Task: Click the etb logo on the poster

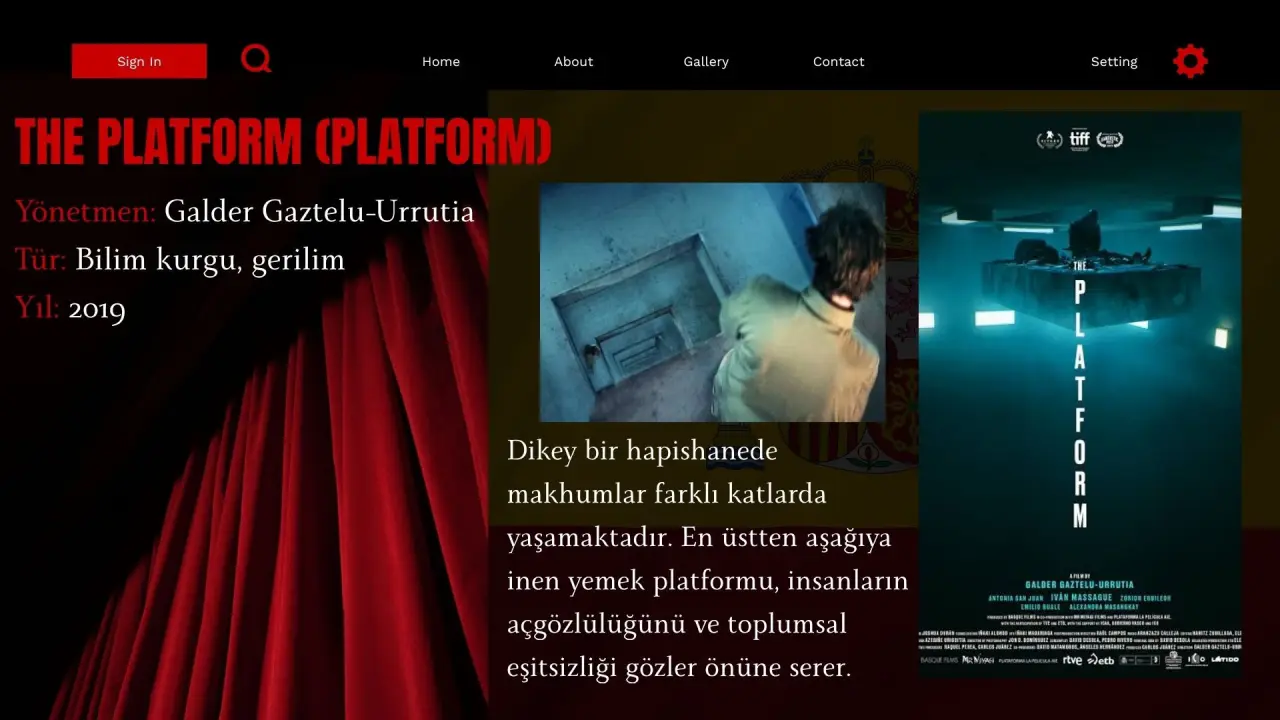Action: pos(1100,660)
